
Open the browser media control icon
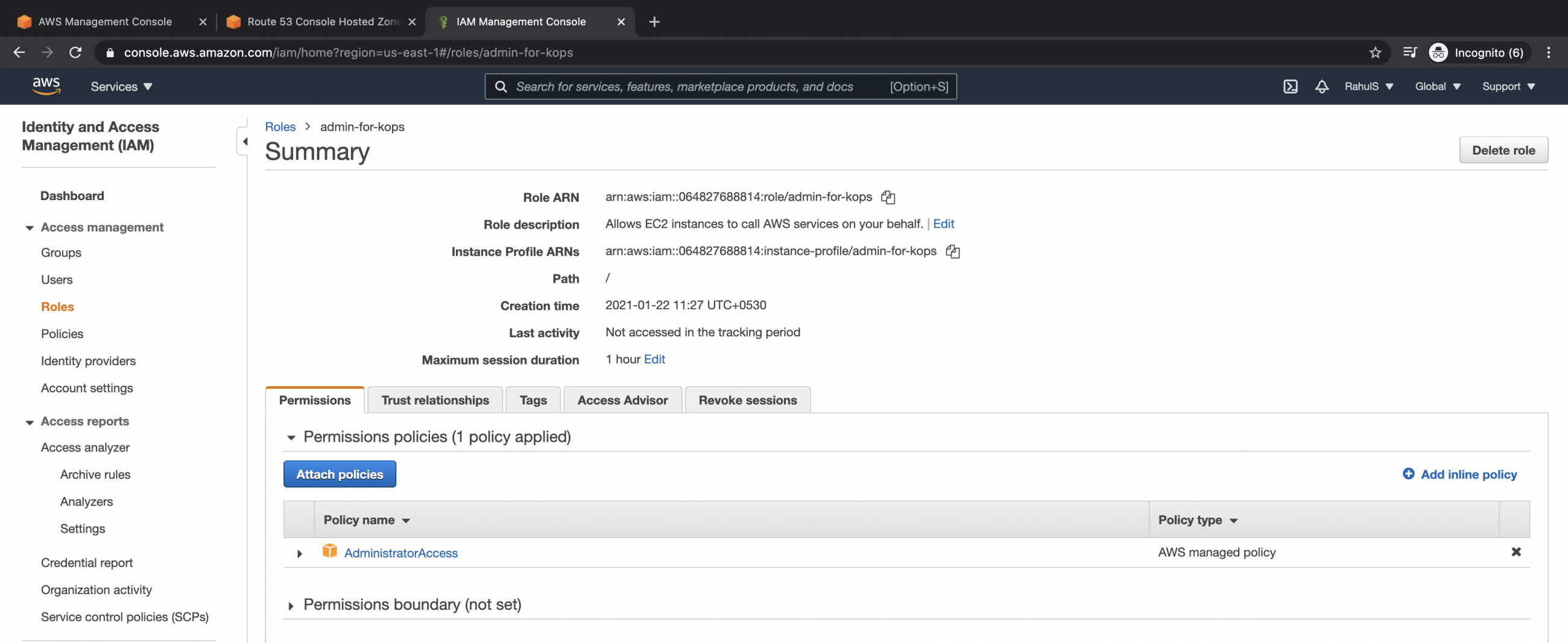click(x=1409, y=52)
